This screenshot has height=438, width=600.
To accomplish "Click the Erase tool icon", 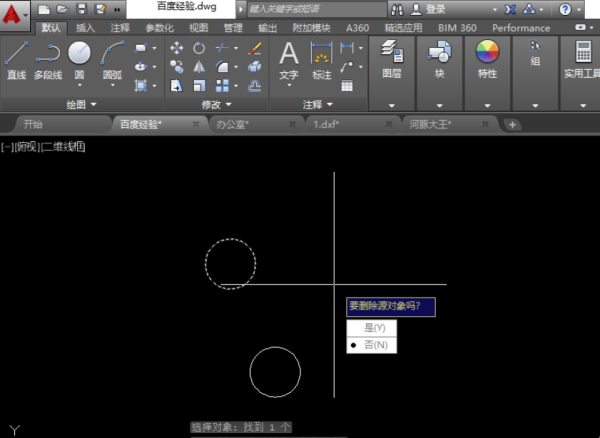I will coord(254,48).
